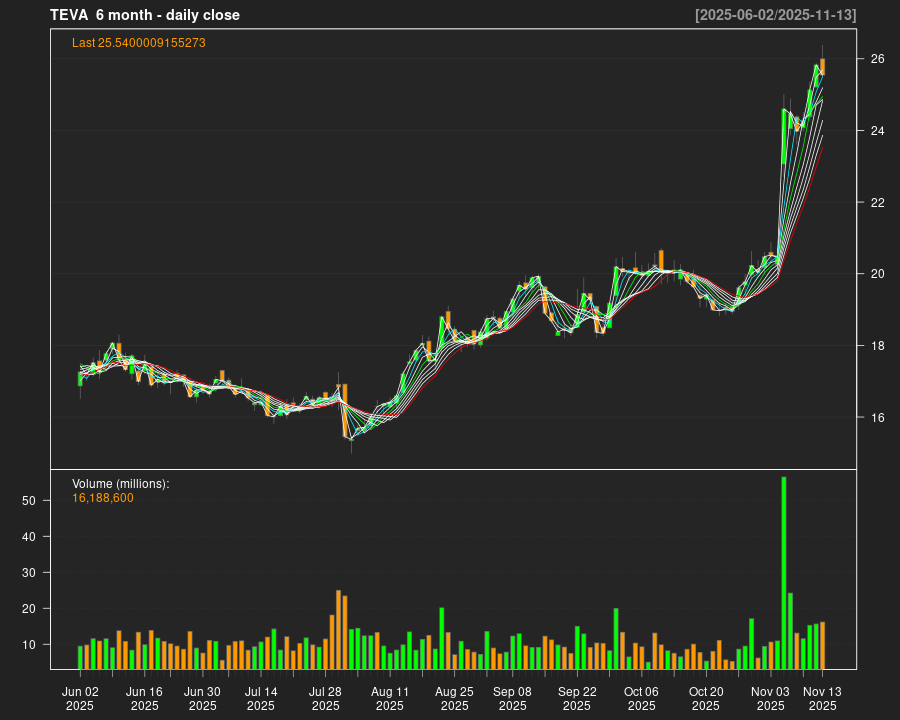Click the TEVA 6 month chart title
The height and width of the screenshot is (720, 900).
coord(145,15)
